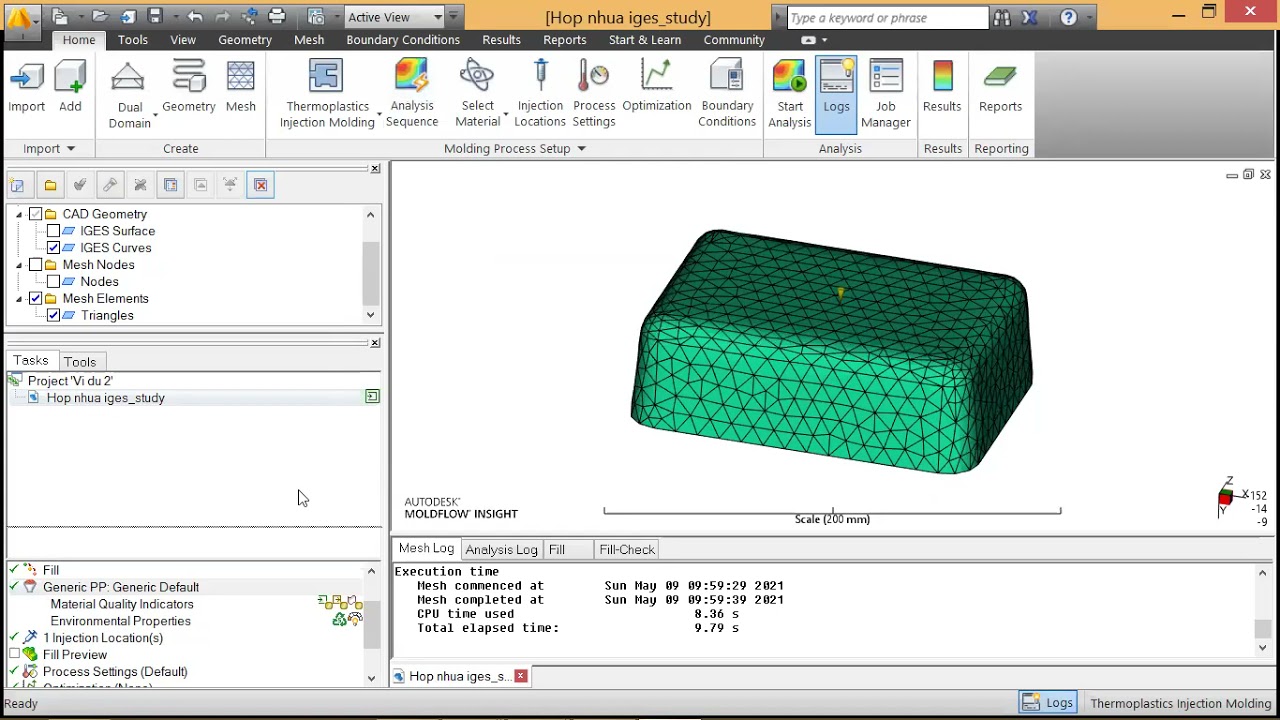The height and width of the screenshot is (720, 1280).
Task: Switch to the Tools panel tab
Action: (x=80, y=362)
